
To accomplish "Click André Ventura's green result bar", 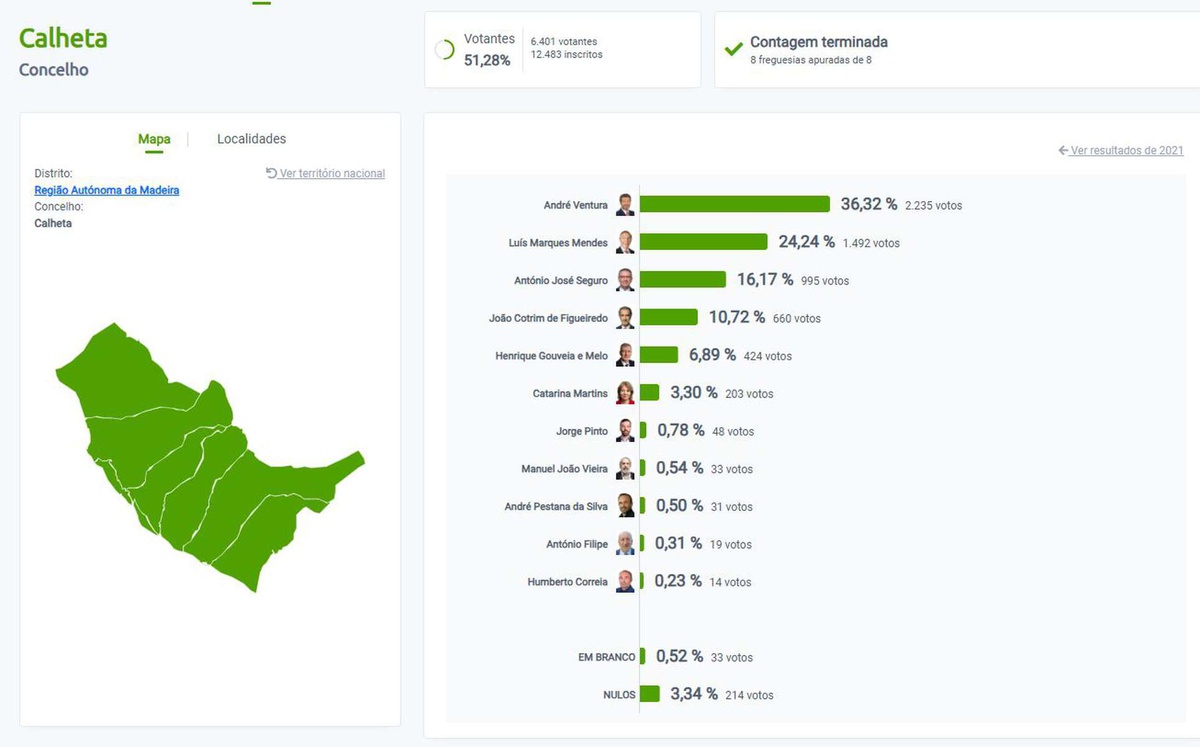I will (x=734, y=204).
